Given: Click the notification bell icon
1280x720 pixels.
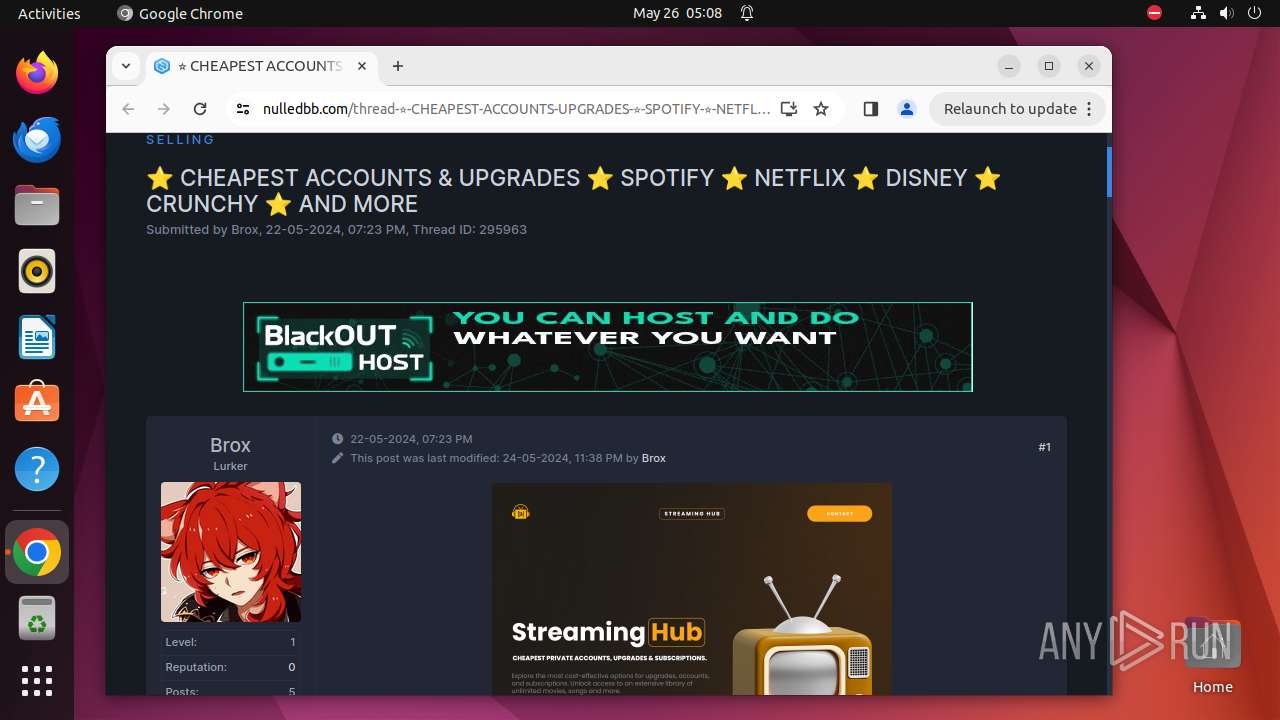Looking at the screenshot, I should coord(747,13).
